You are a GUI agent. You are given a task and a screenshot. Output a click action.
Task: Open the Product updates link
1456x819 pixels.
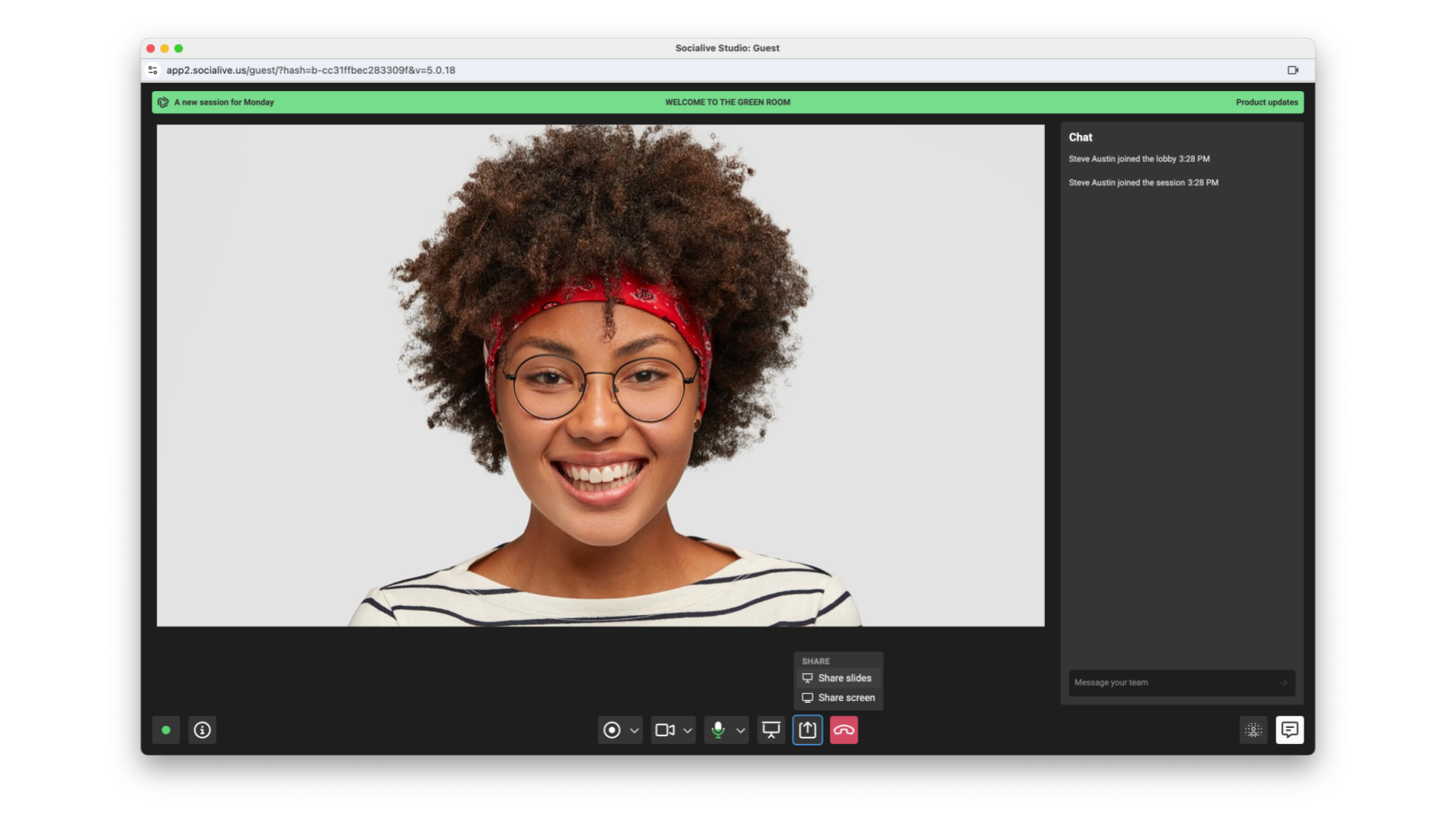(1266, 102)
